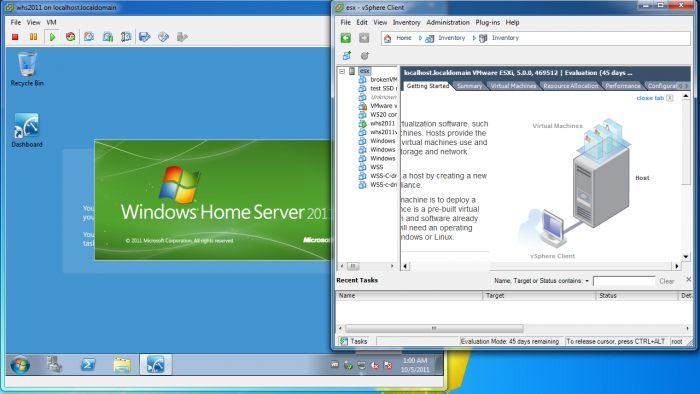Viewport: 700px width, 394px height.
Task: Open the Dashboard desktop shortcut
Action: (x=27, y=130)
